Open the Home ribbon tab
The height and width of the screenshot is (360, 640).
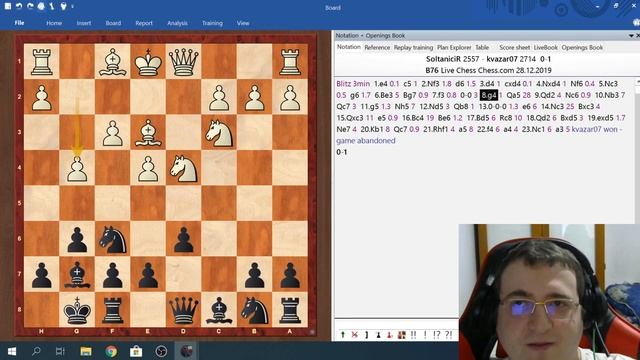click(54, 23)
